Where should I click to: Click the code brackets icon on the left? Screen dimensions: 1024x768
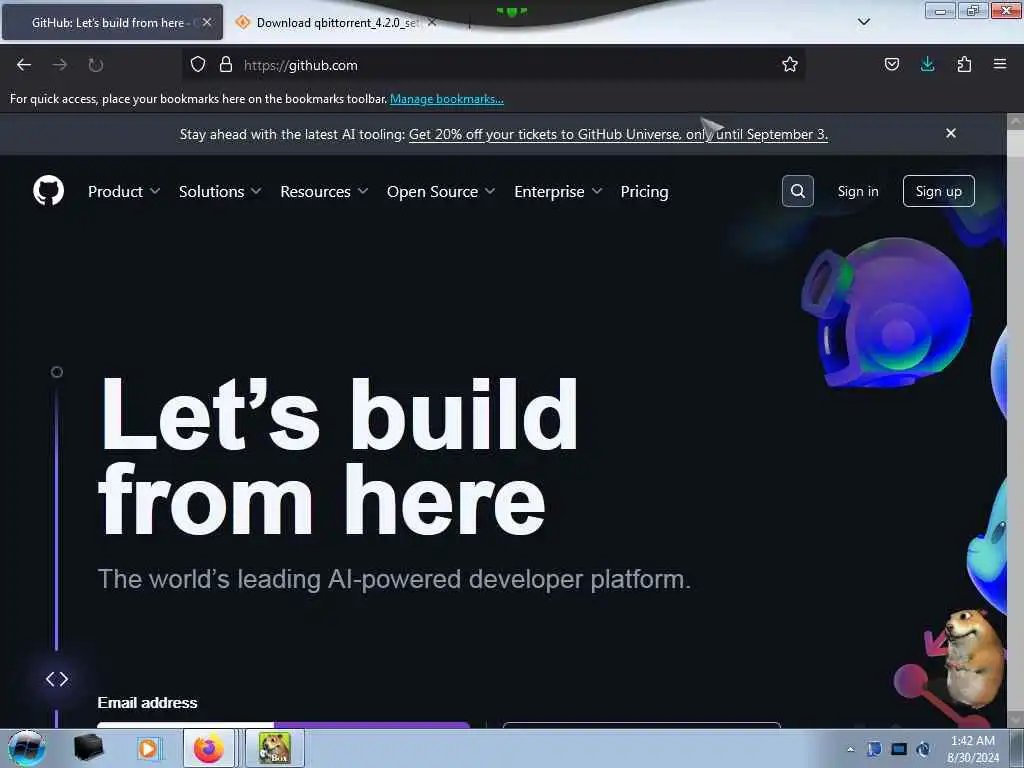pyautogui.click(x=57, y=679)
